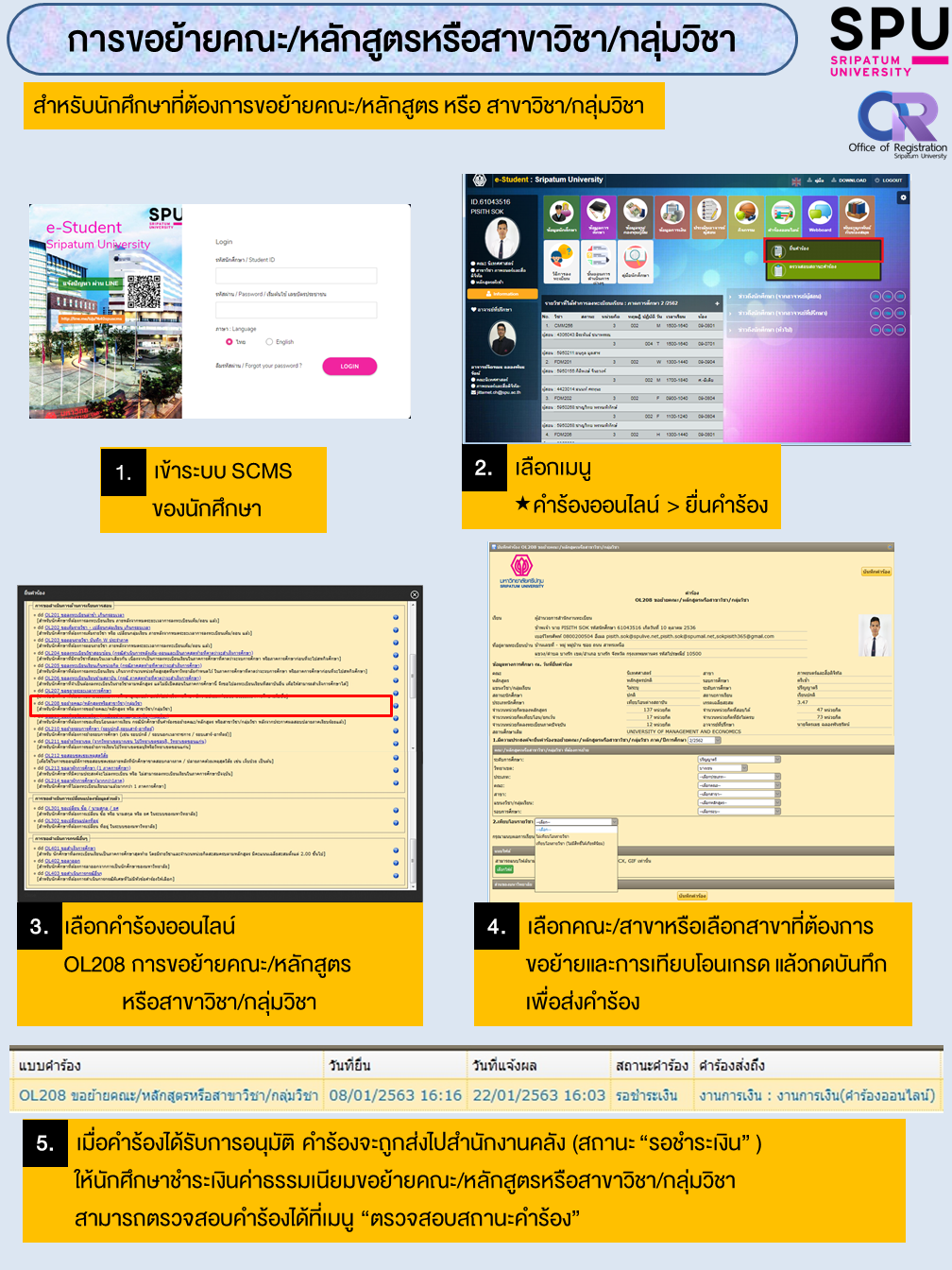The image size is (952, 1270).
Task: Open the ข้อมูลการเงิน finance calculator tile
Action: pos(671,216)
